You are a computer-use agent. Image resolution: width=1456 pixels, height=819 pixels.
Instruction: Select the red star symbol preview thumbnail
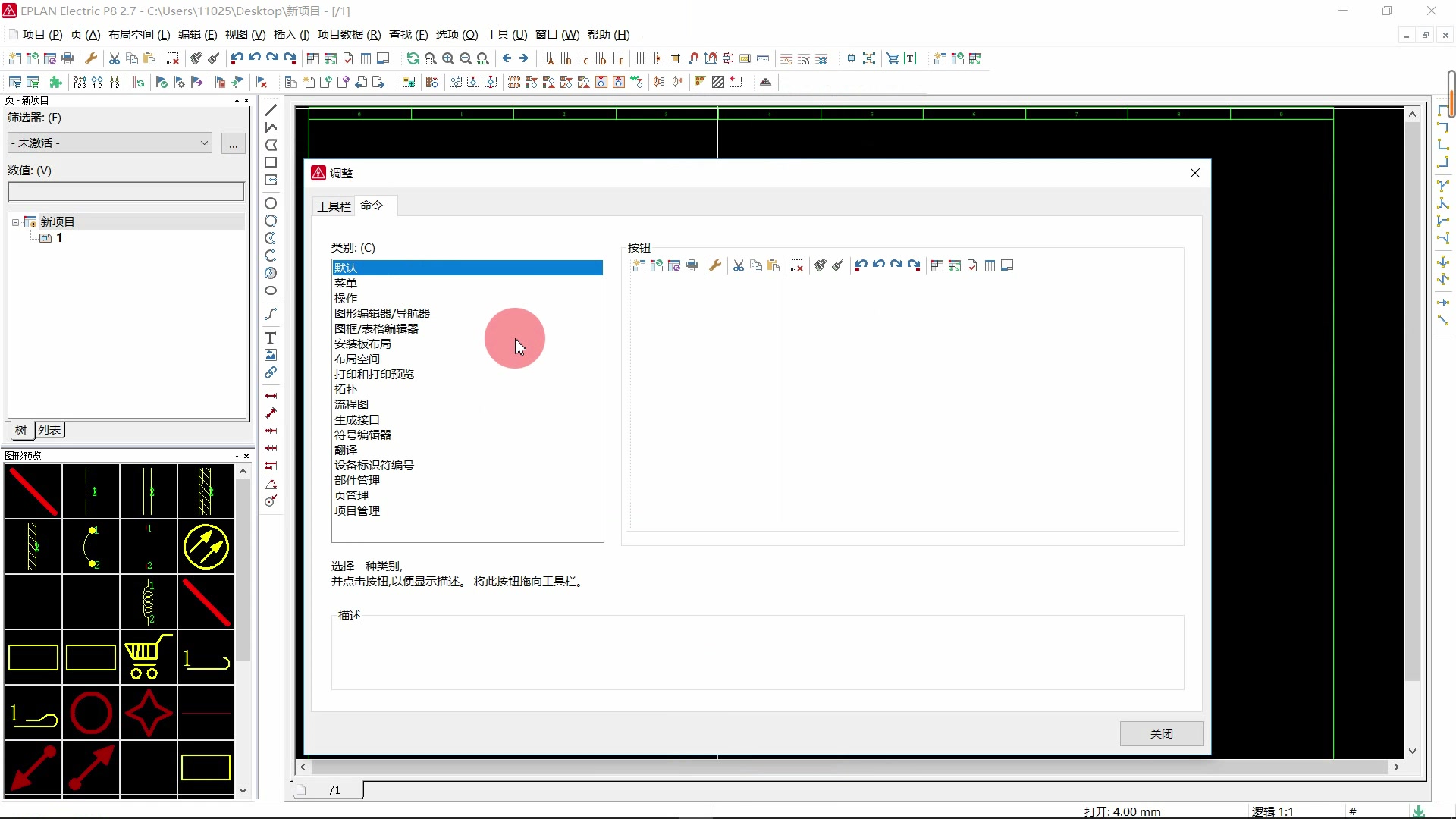[148, 713]
